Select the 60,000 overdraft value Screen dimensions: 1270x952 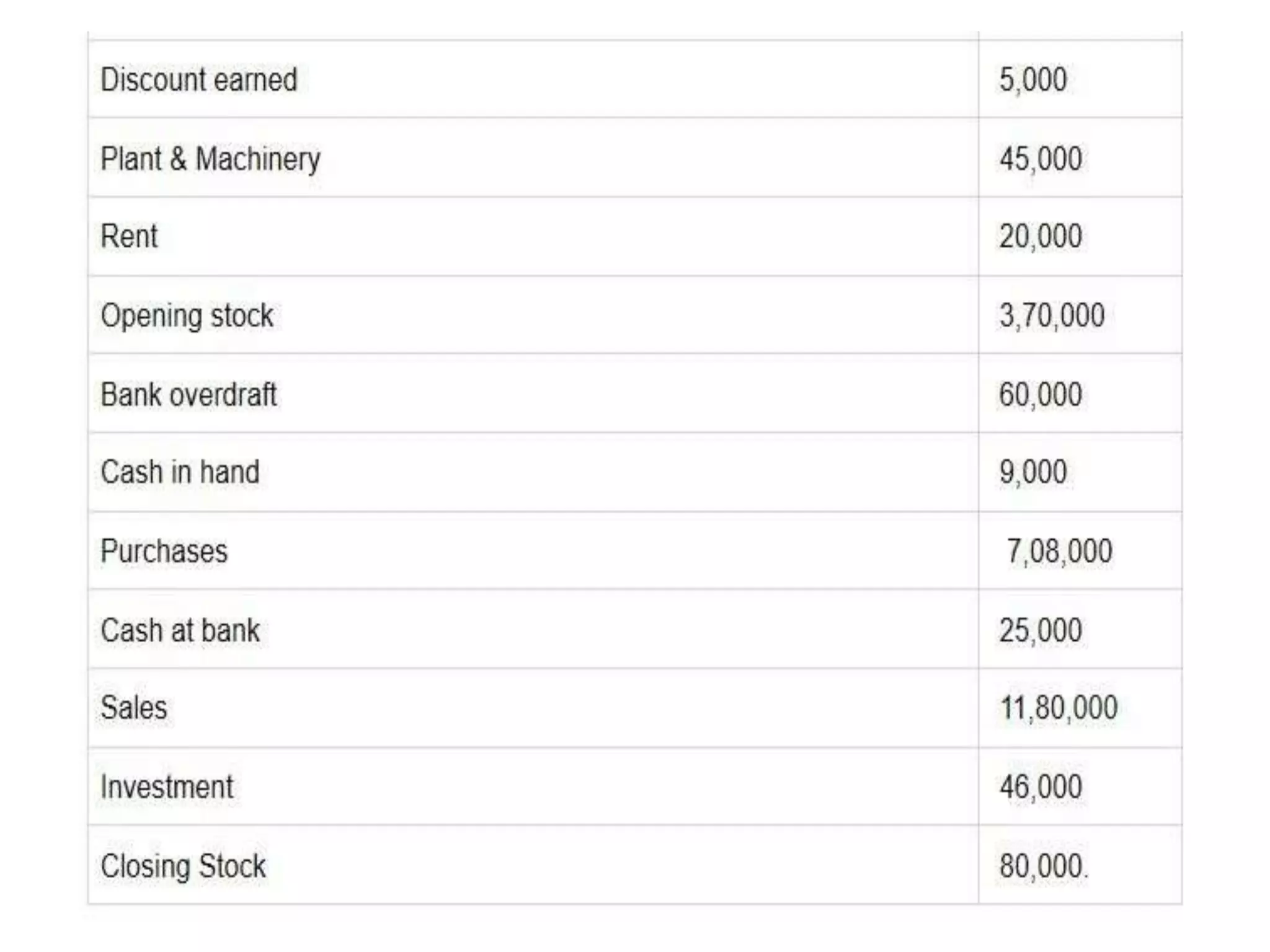pyautogui.click(x=1040, y=395)
